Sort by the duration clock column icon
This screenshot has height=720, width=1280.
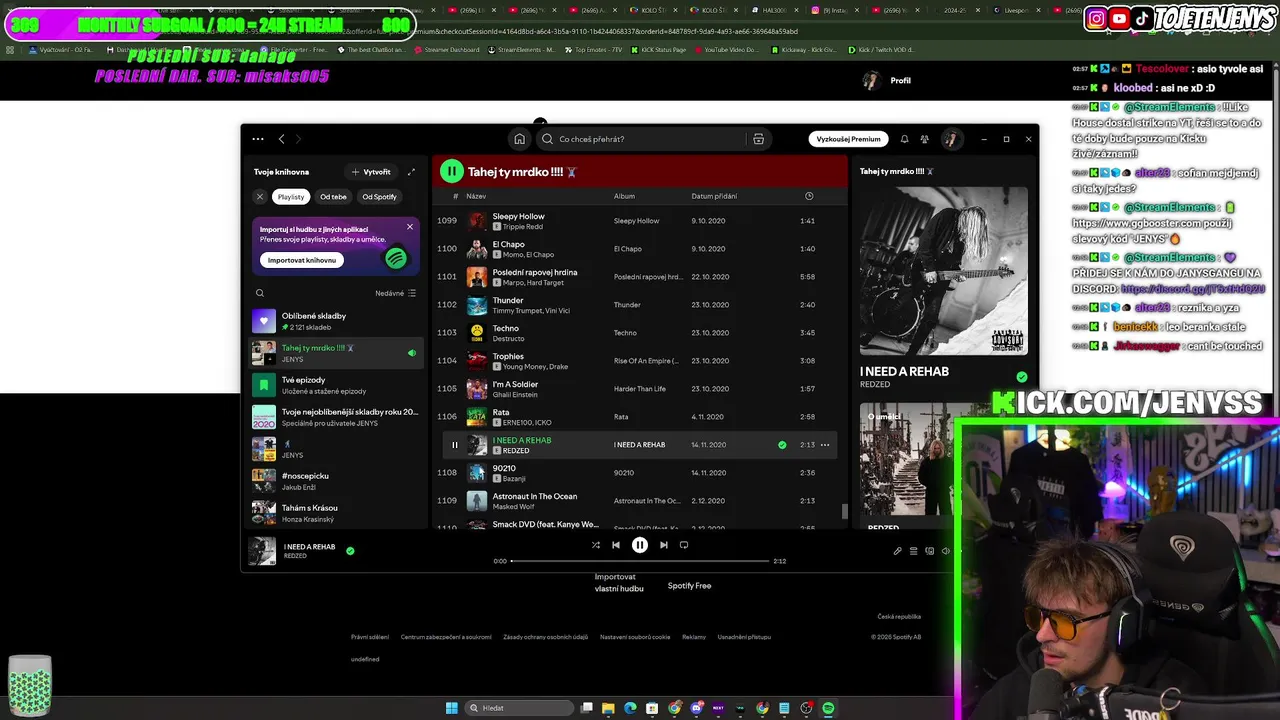pos(809,196)
